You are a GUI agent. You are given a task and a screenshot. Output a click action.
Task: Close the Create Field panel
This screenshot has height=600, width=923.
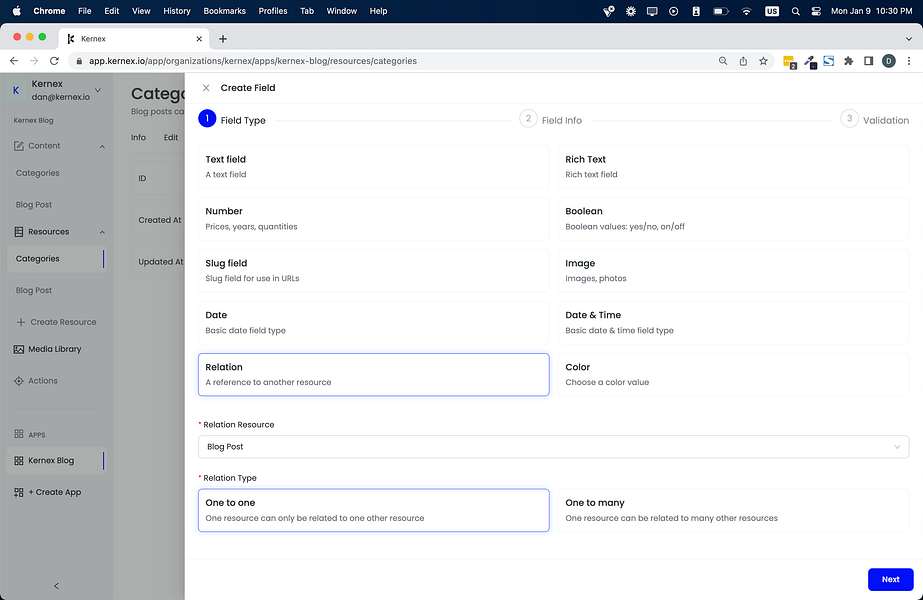click(x=206, y=88)
